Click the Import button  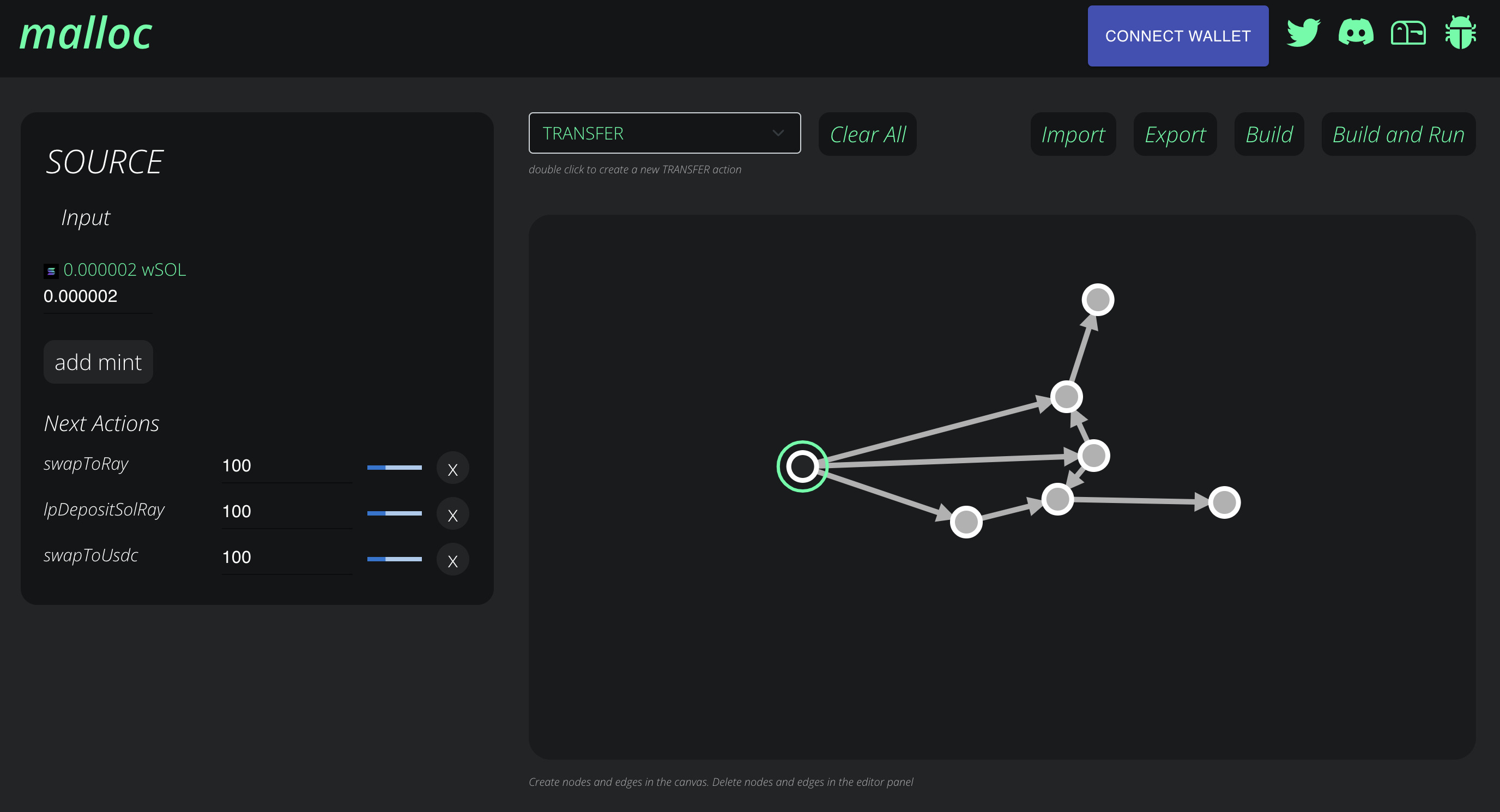(1073, 135)
